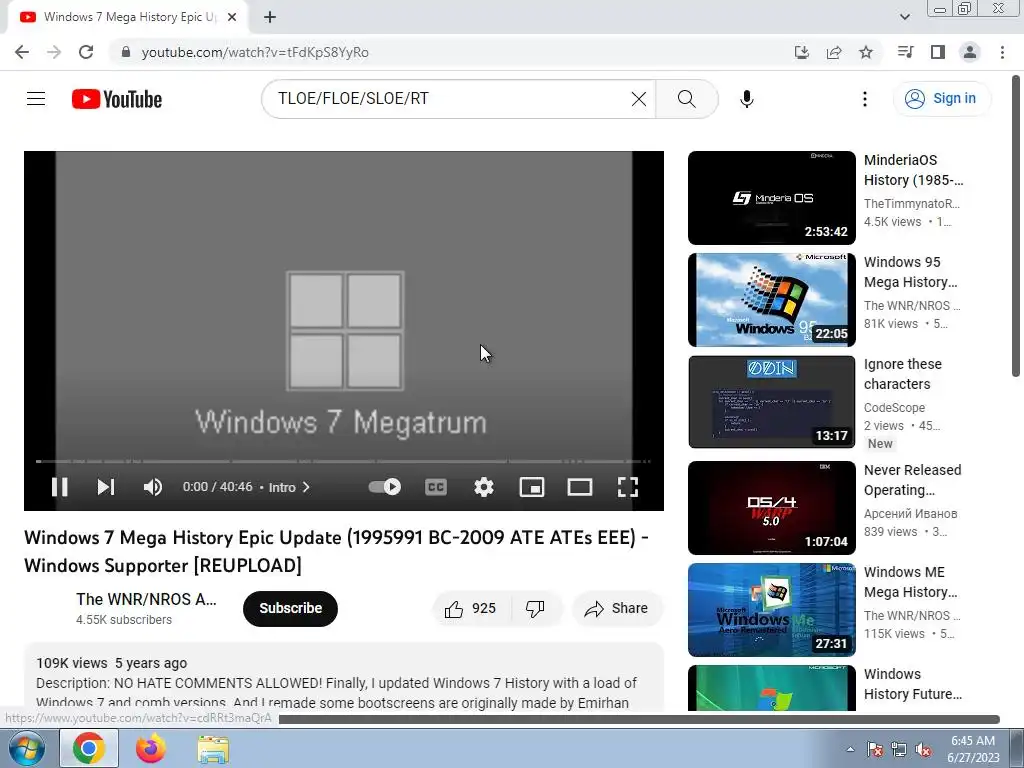Enable miniplayer mode
The height and width of the screenshot is (768, 1024).
click(x=532, y=487)
